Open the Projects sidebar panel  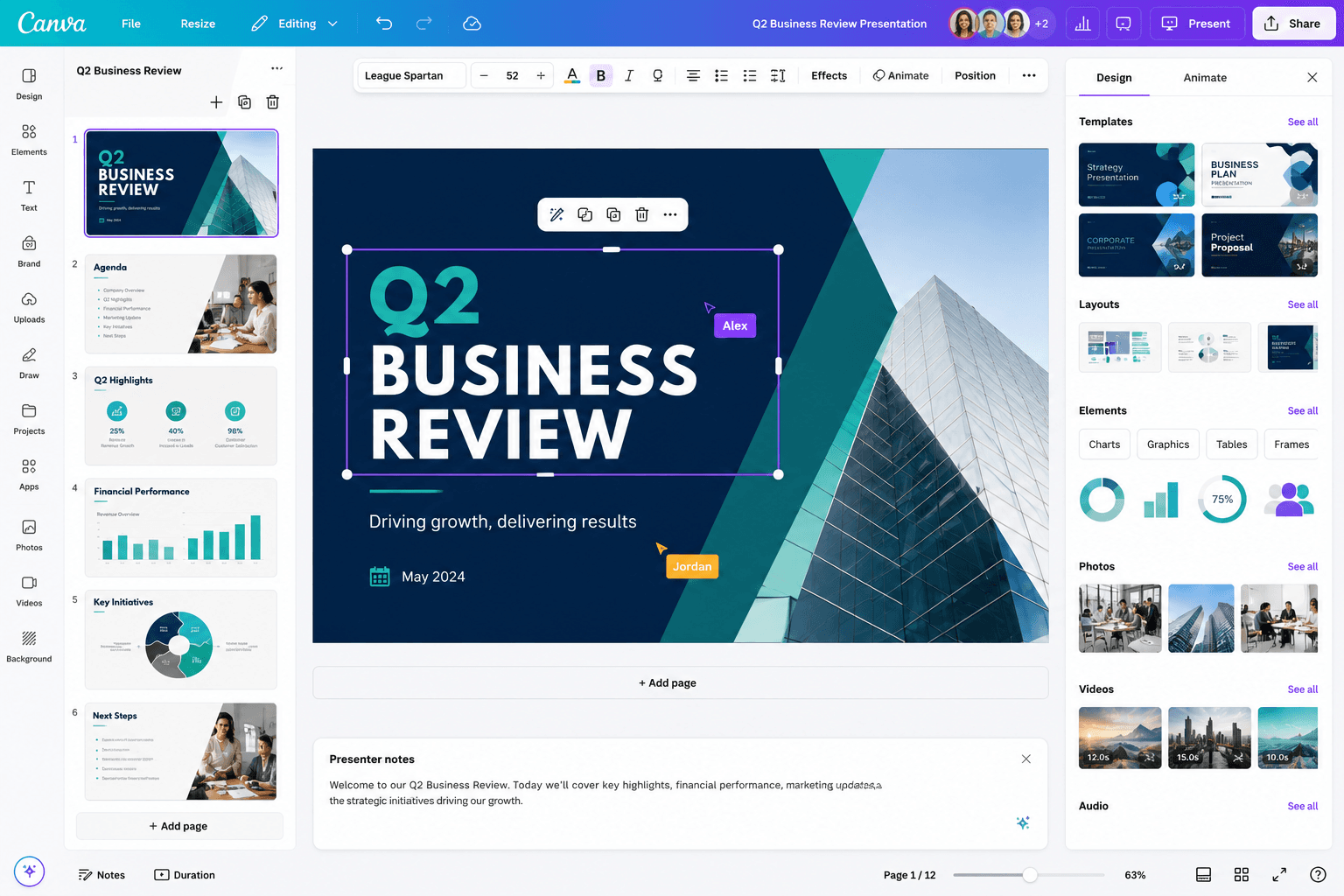(x=29, y=420)
